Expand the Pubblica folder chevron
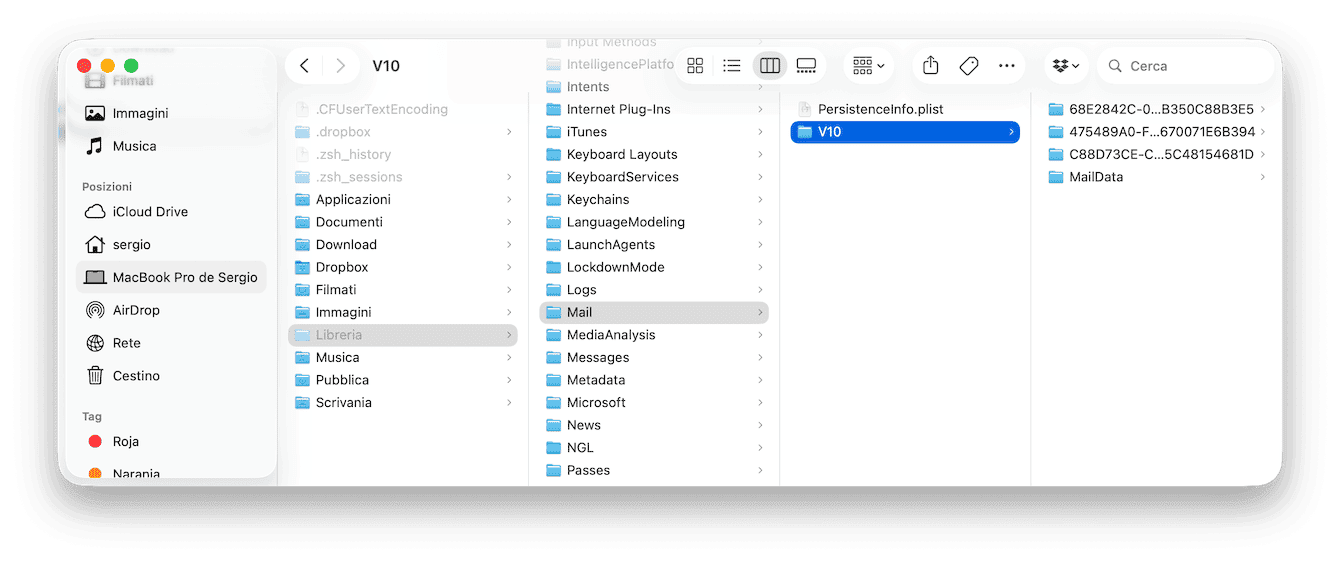Image resolution: width=1340 pixels, height=562 pixels. pos(509,380)
